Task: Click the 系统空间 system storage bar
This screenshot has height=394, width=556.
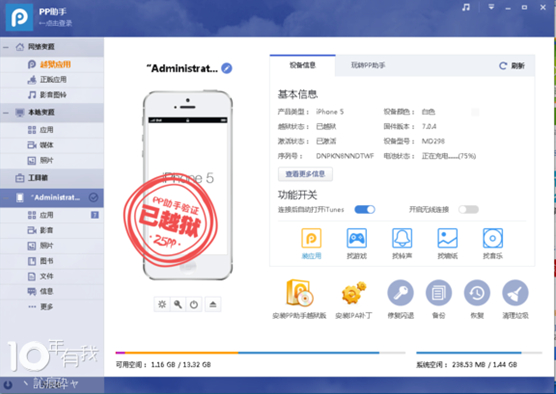Action: (479, 353)
